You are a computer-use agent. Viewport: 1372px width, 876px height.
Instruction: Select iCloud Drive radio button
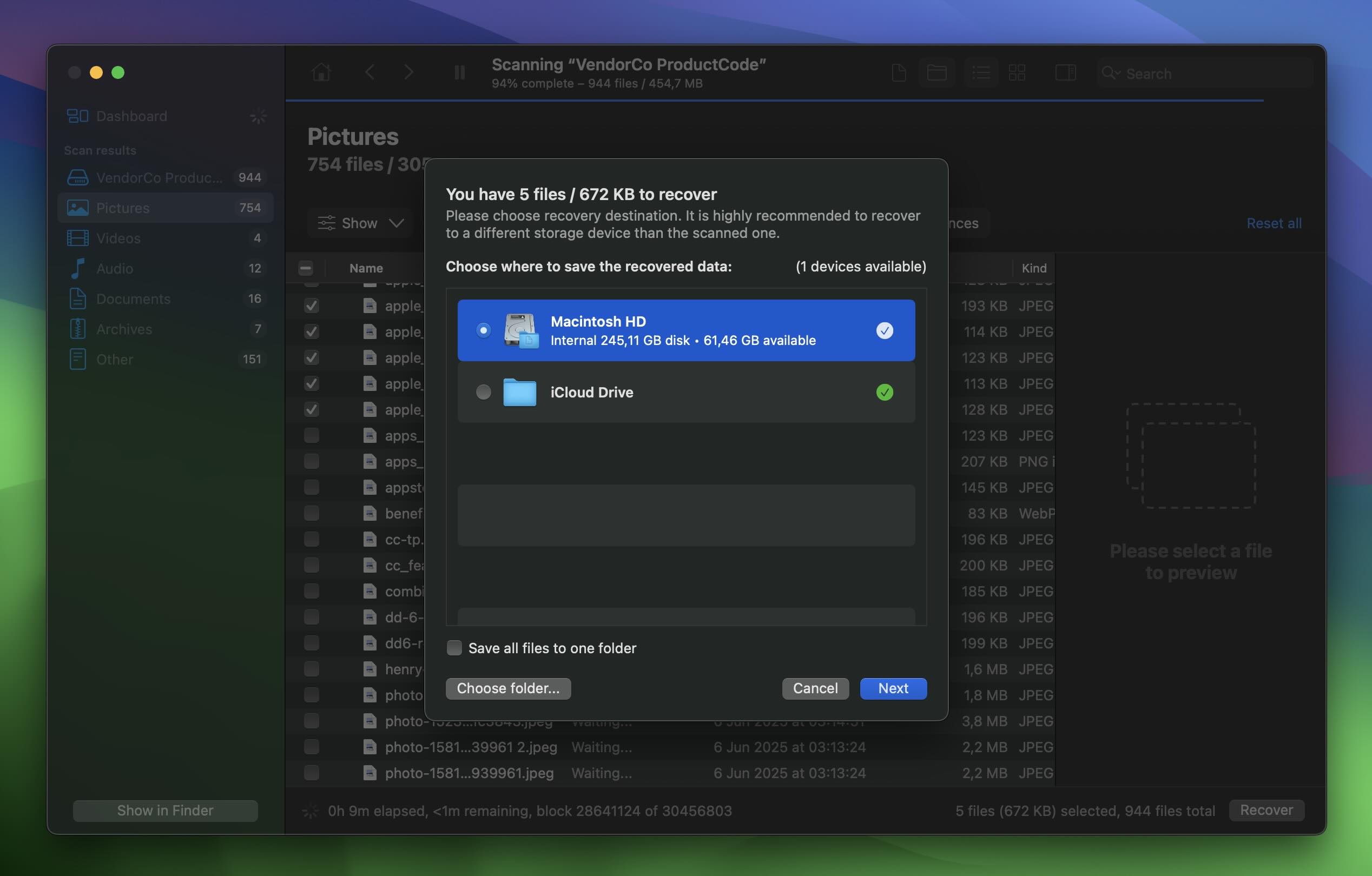pos(483,393)
